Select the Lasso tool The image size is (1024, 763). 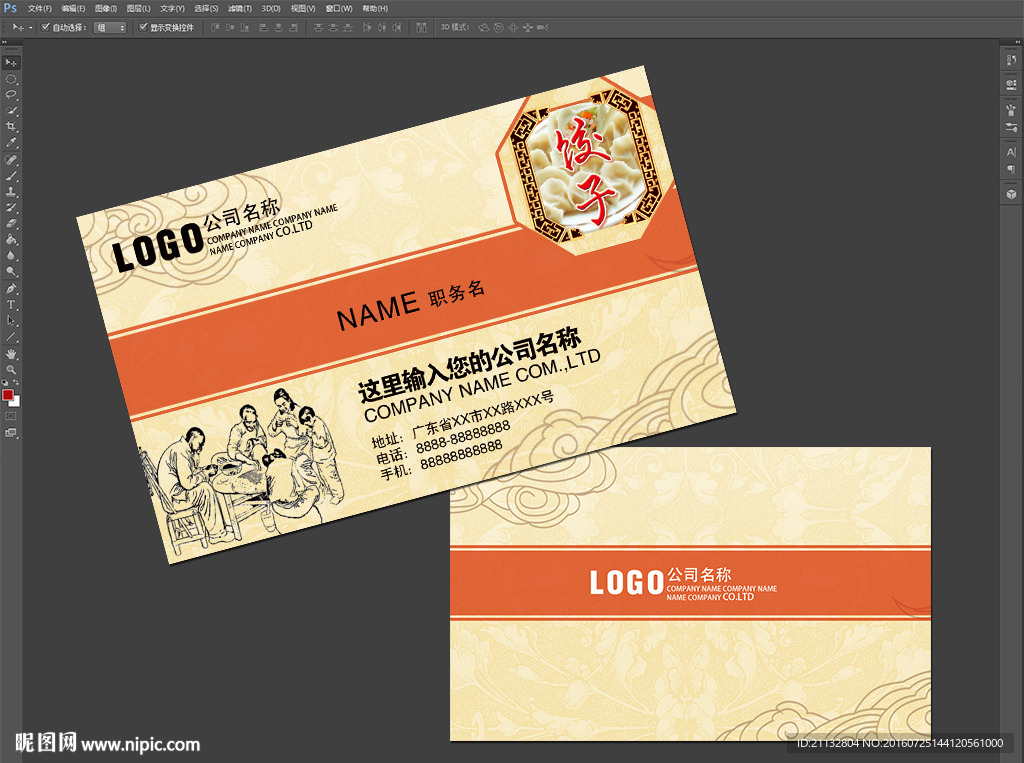11,95
